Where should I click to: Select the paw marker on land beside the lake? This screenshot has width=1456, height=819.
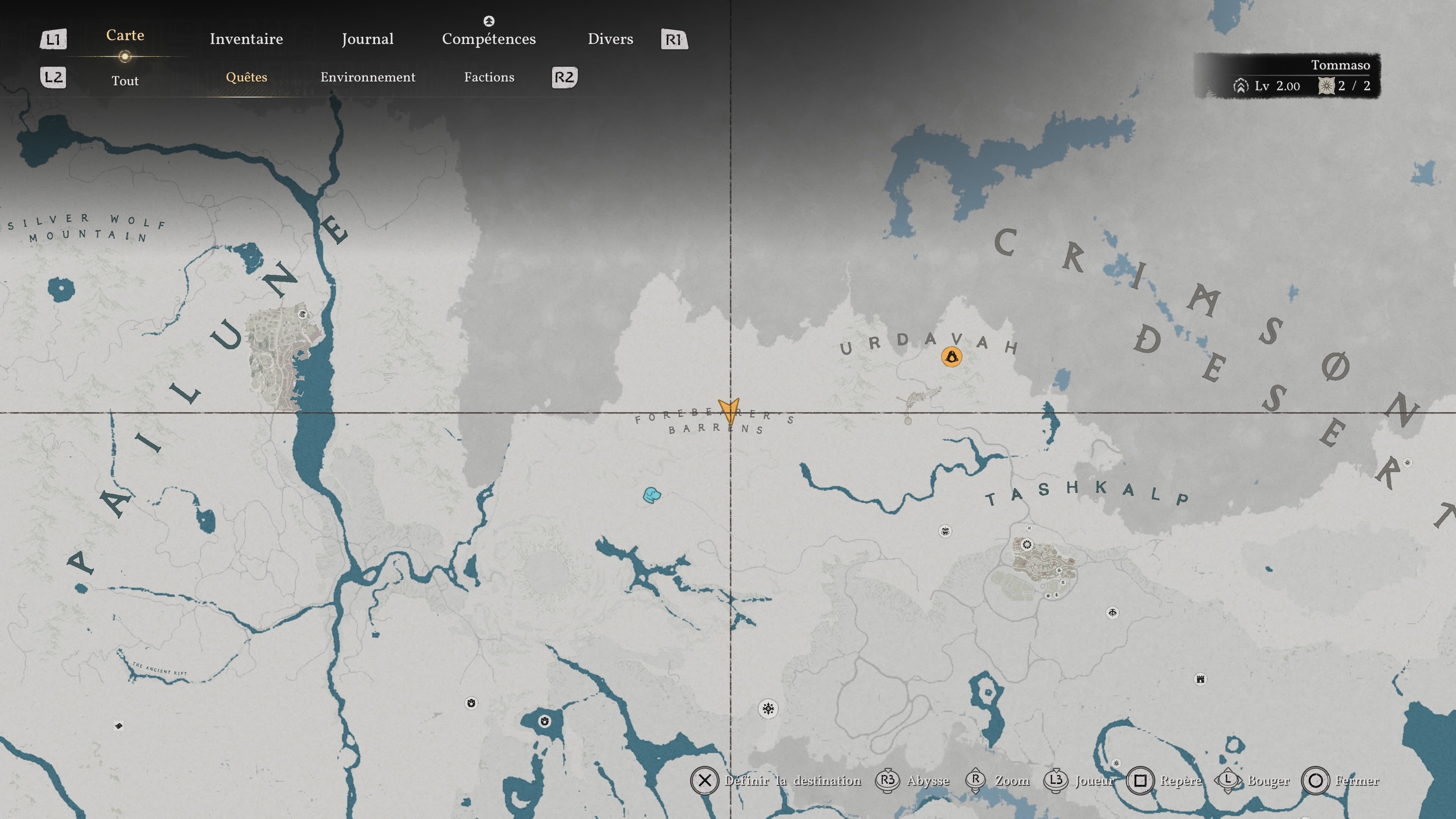471,703
